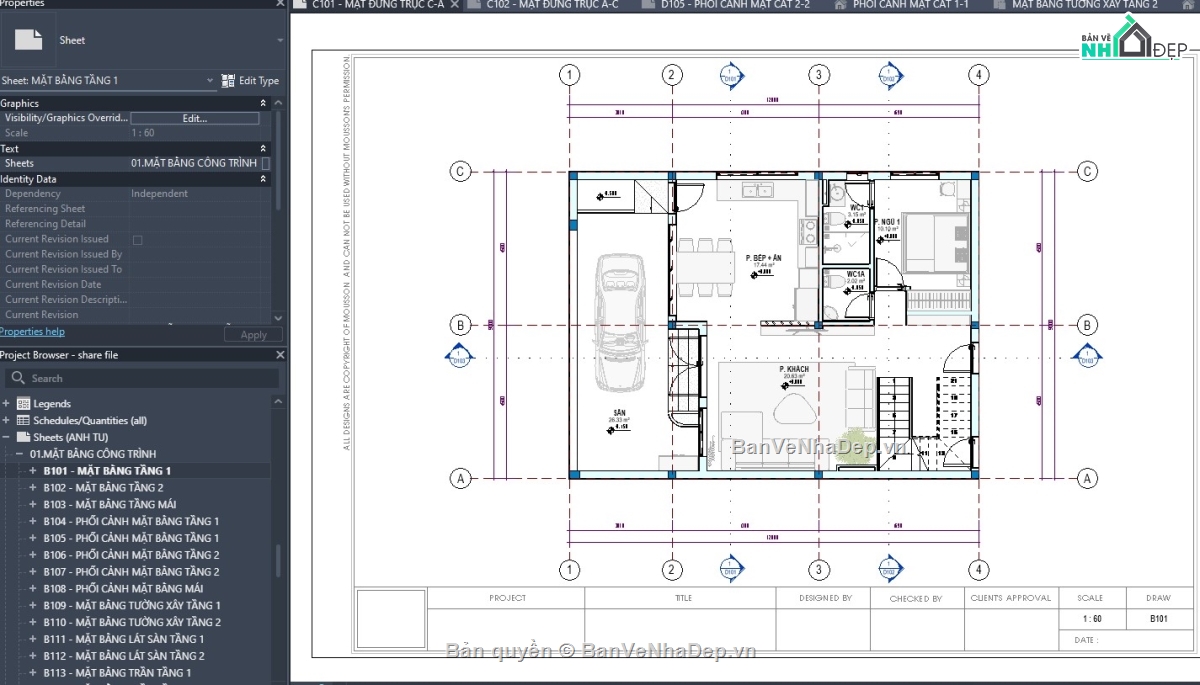Screen dimensions: 1200x685
Task: Select grid bubble B on left side
Action: coord(460,325)
